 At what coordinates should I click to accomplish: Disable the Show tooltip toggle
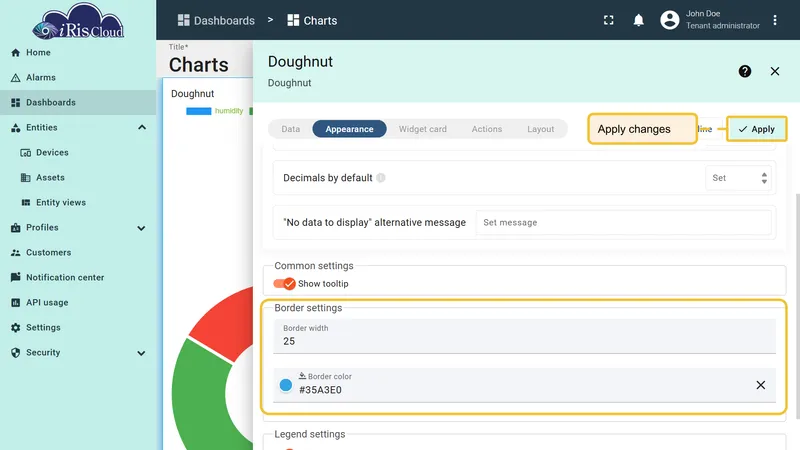pyautogui.click(x=285, y=284)
